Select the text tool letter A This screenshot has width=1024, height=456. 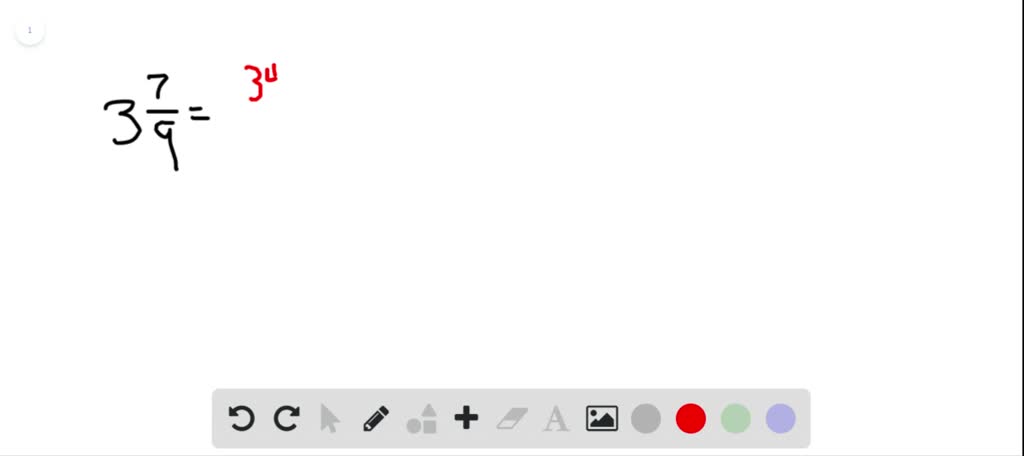(556, 419)
